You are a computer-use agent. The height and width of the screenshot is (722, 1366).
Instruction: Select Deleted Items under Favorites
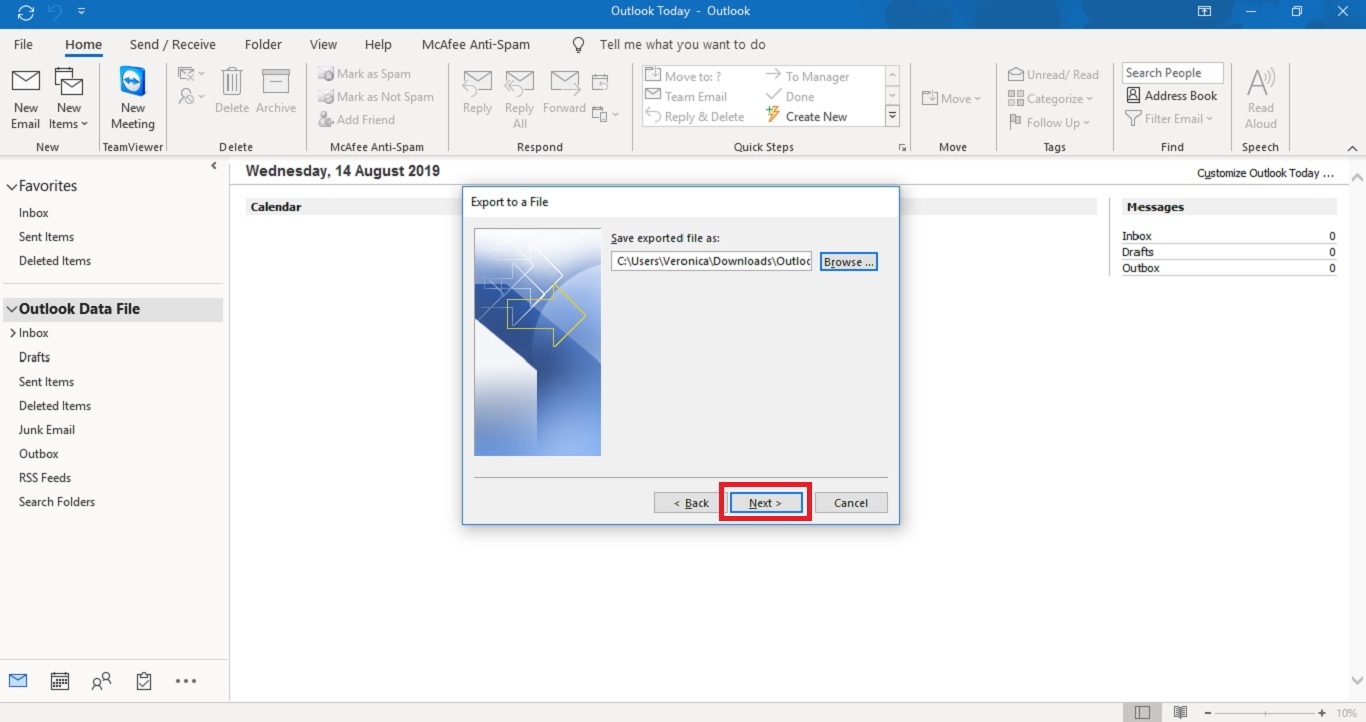click(55, 261)
